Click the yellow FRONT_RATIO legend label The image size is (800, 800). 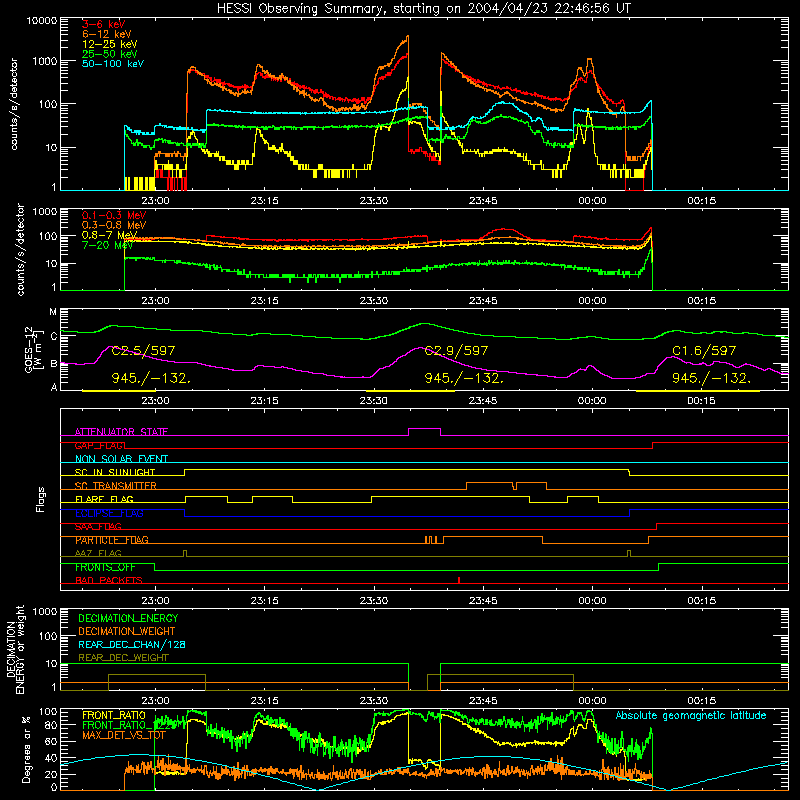tap(114, 715)
